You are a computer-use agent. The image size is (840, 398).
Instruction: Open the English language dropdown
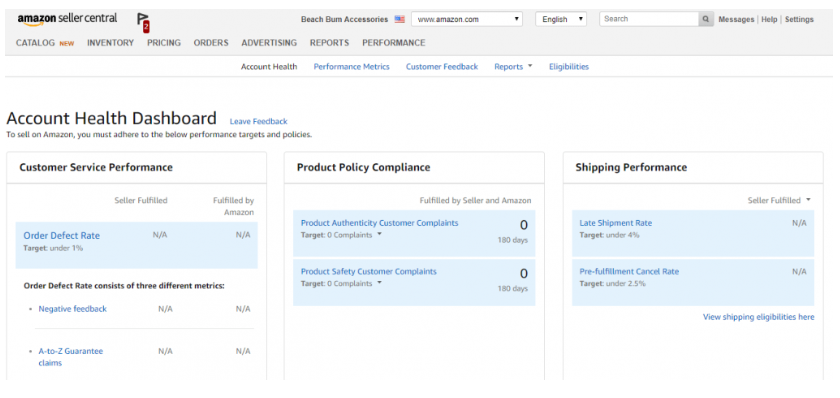coord(561,19)
